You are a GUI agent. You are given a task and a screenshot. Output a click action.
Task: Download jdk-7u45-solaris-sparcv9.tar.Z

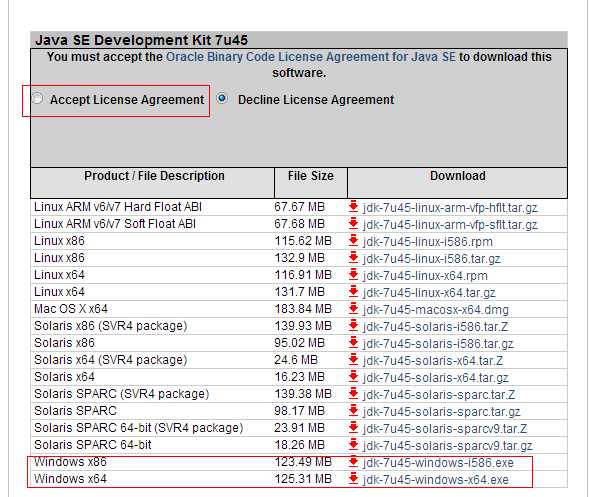pos(445,429)
